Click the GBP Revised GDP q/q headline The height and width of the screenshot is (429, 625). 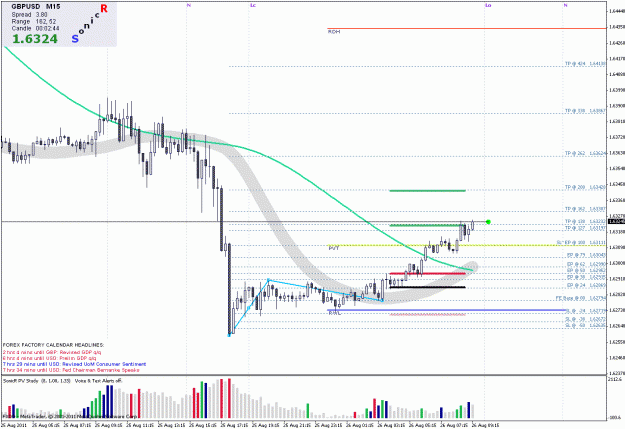[52, 352]
